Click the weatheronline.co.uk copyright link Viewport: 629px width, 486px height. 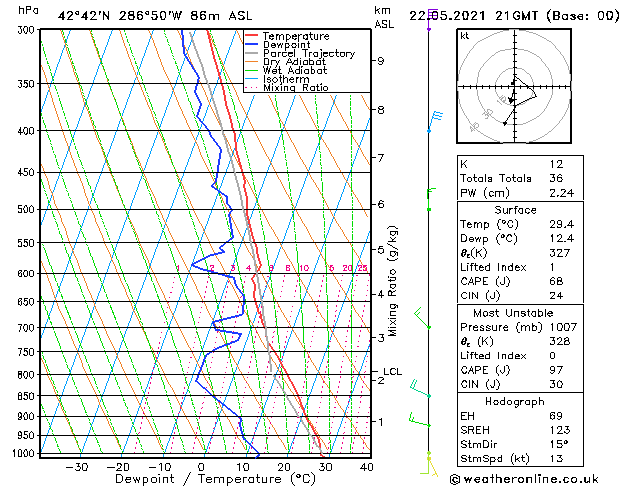(x=524, y=479)
